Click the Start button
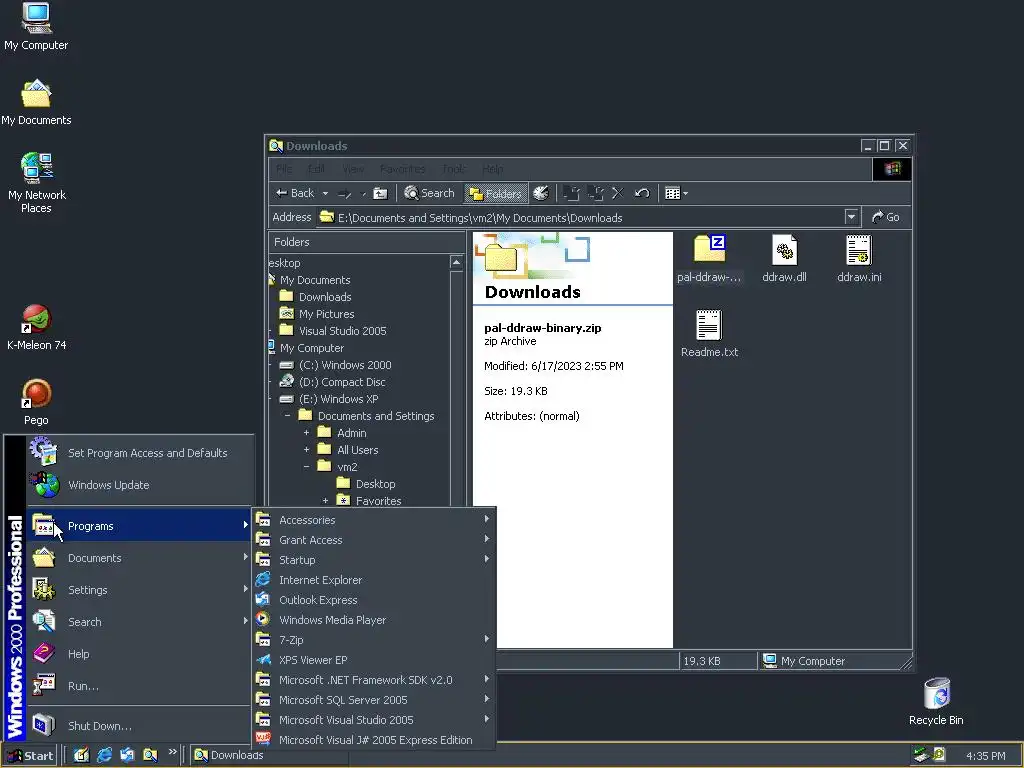 pos(30,756)
